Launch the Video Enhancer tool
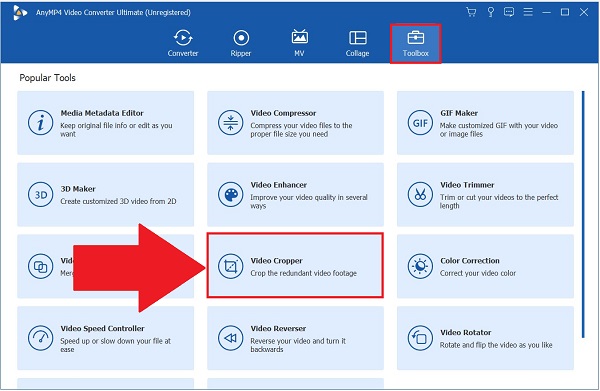 (295, 195)
